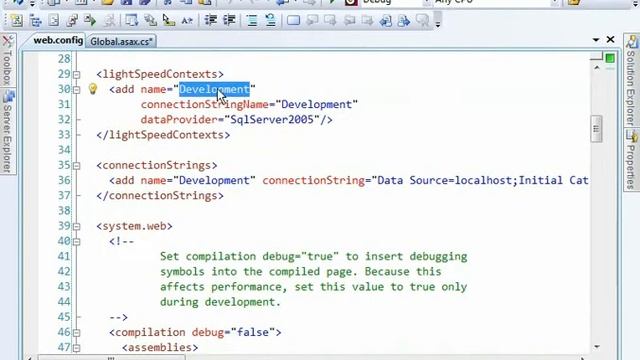Image resolution: width=640 pixels, height=360 pixels.
Task: Open the Server Explorer side panel
Action: click(x=7, y=131)
